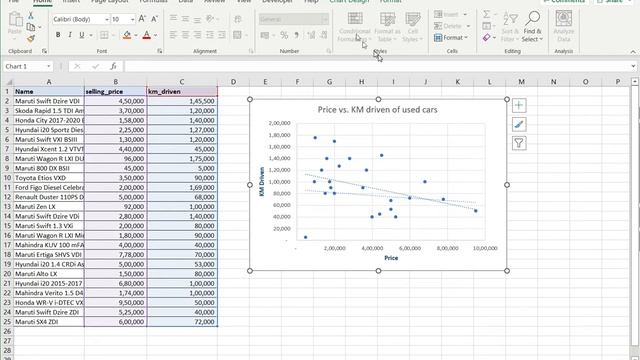Open Chart Elements plus button

tap(519, 105)
